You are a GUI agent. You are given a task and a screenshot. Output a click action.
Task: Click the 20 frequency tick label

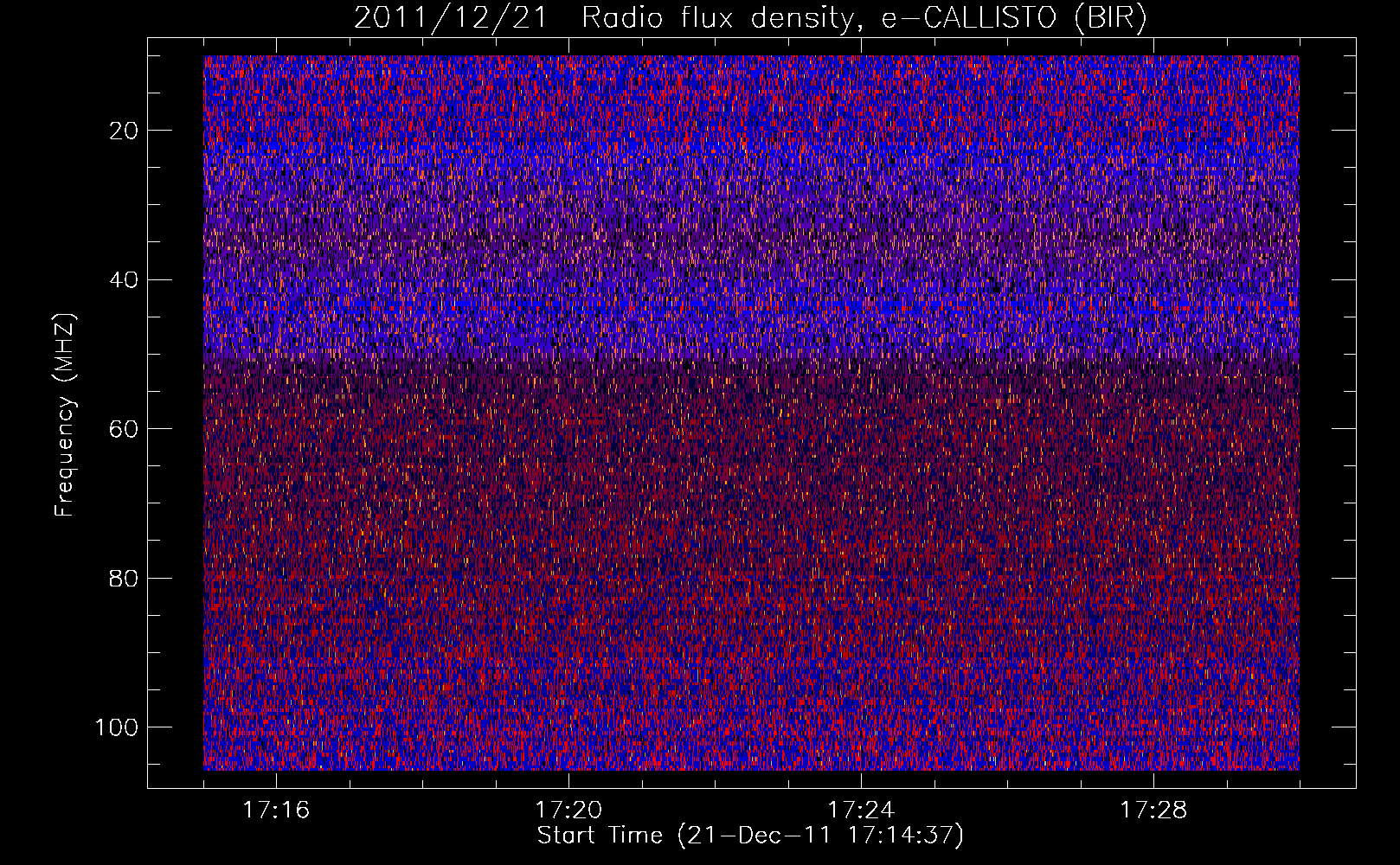[125, 131]
